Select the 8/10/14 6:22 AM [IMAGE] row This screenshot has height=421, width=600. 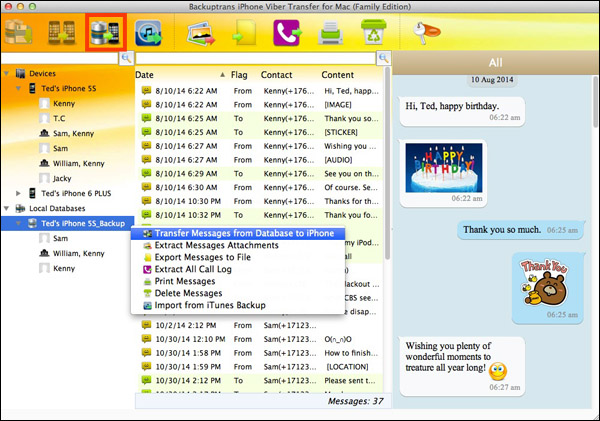(x=260, y=104)
